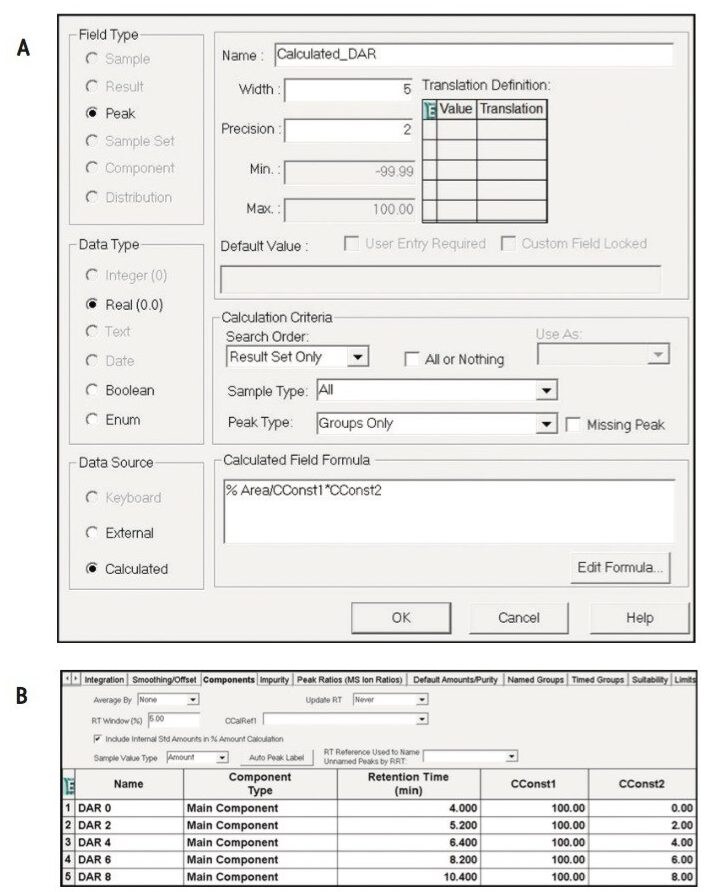
Task: Check the Missing Peak option
Action: click(x=573, y=424)
